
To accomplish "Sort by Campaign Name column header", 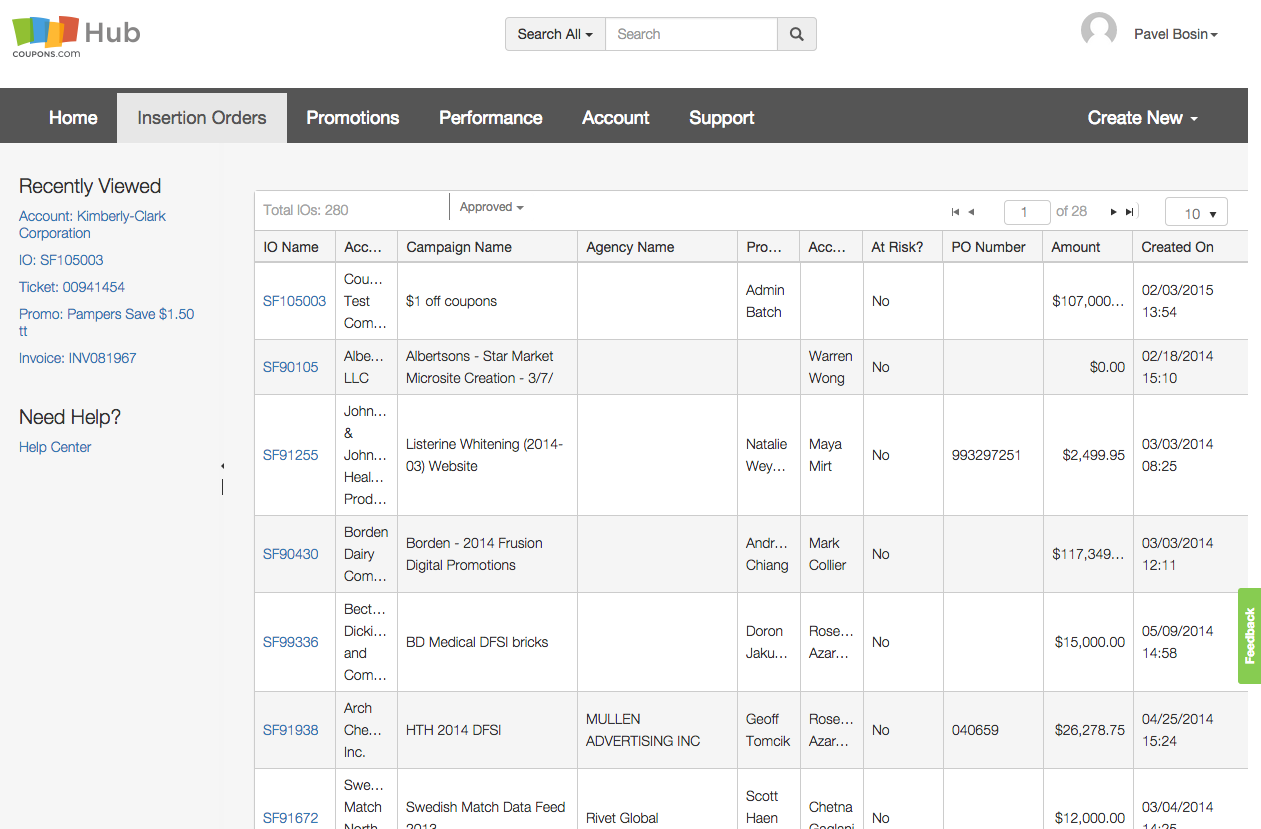I will (x=487, y=247).
